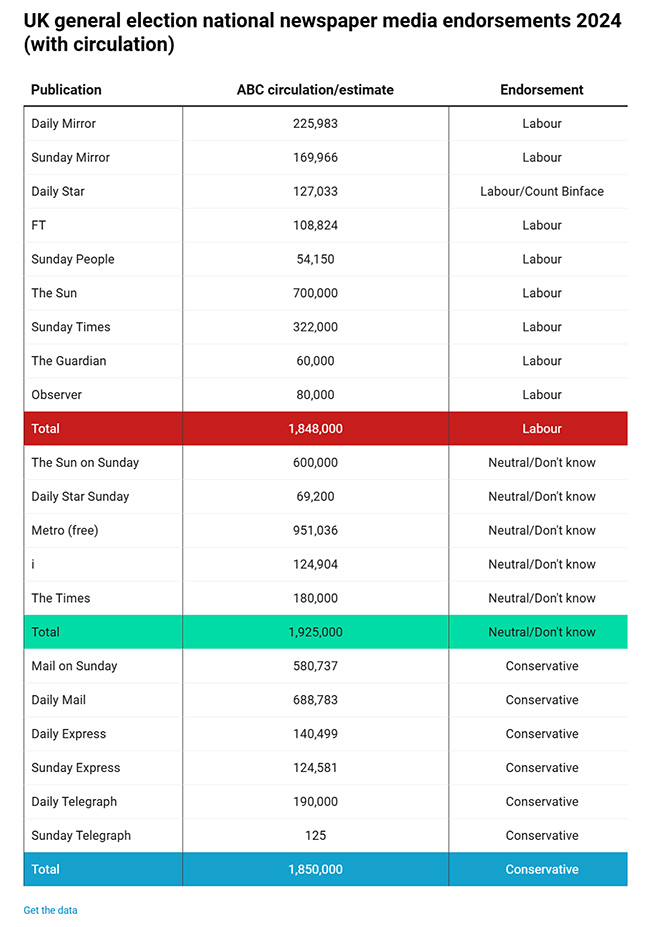This screenshot has height=927, width=660.
Task: Click the 'Get the data' link
Action: 50,910
